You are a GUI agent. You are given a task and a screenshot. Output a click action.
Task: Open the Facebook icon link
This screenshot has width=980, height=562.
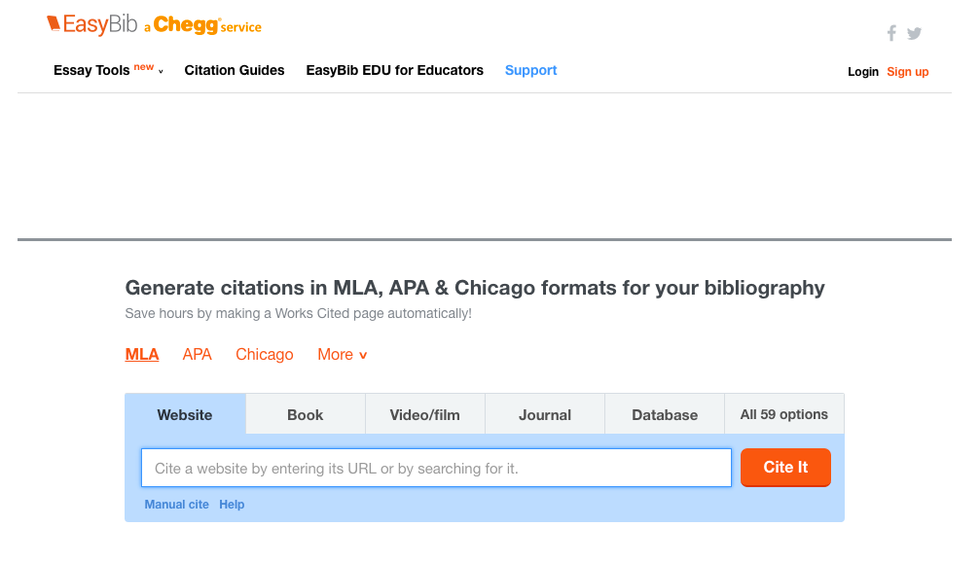[891, 34]
